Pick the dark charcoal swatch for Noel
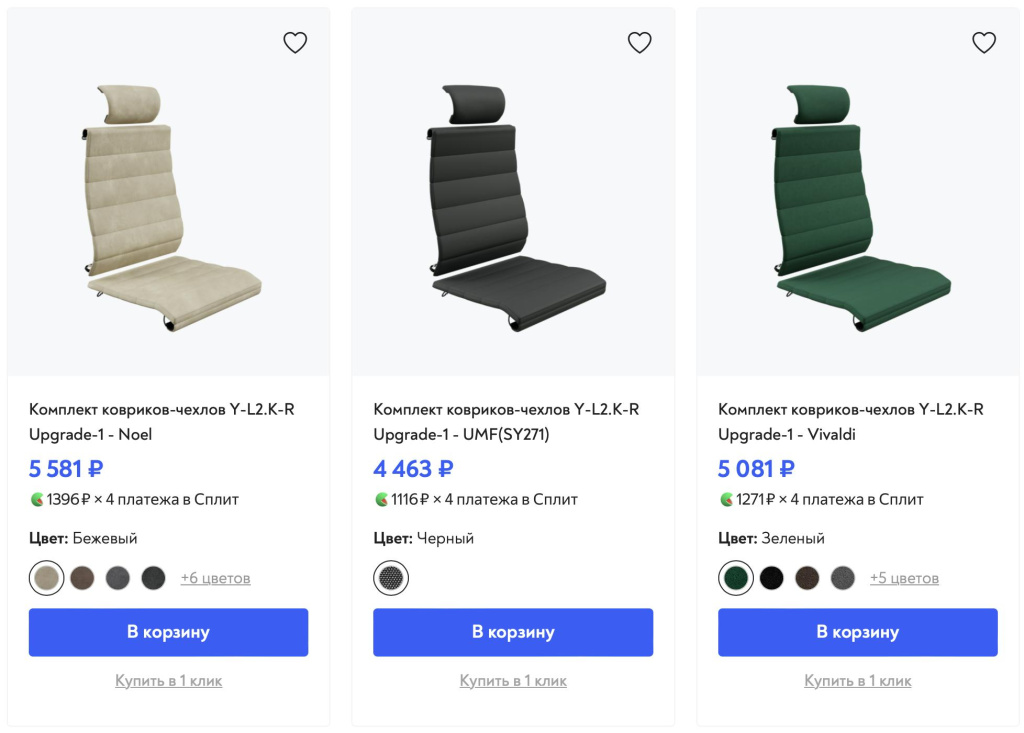Viewport: 1024px width, 733px height. 153,578
